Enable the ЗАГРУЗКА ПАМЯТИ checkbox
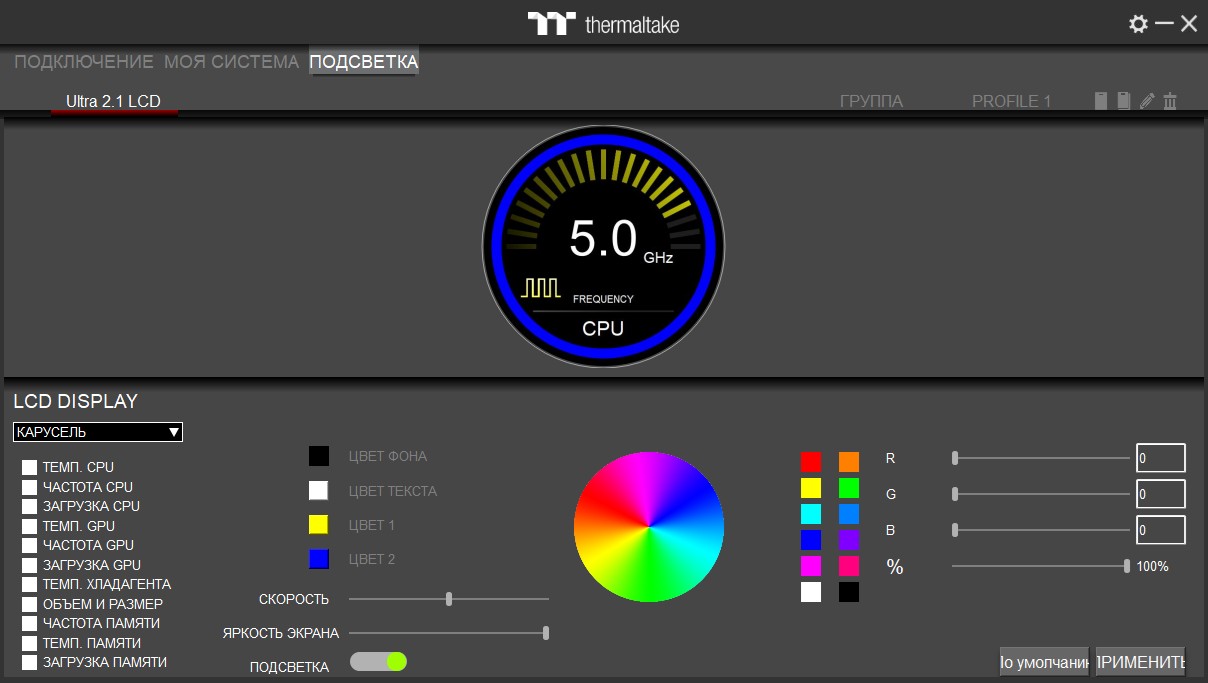This screenshot has height=683, width=1208. pyautogui.click(x=30, y=662)
